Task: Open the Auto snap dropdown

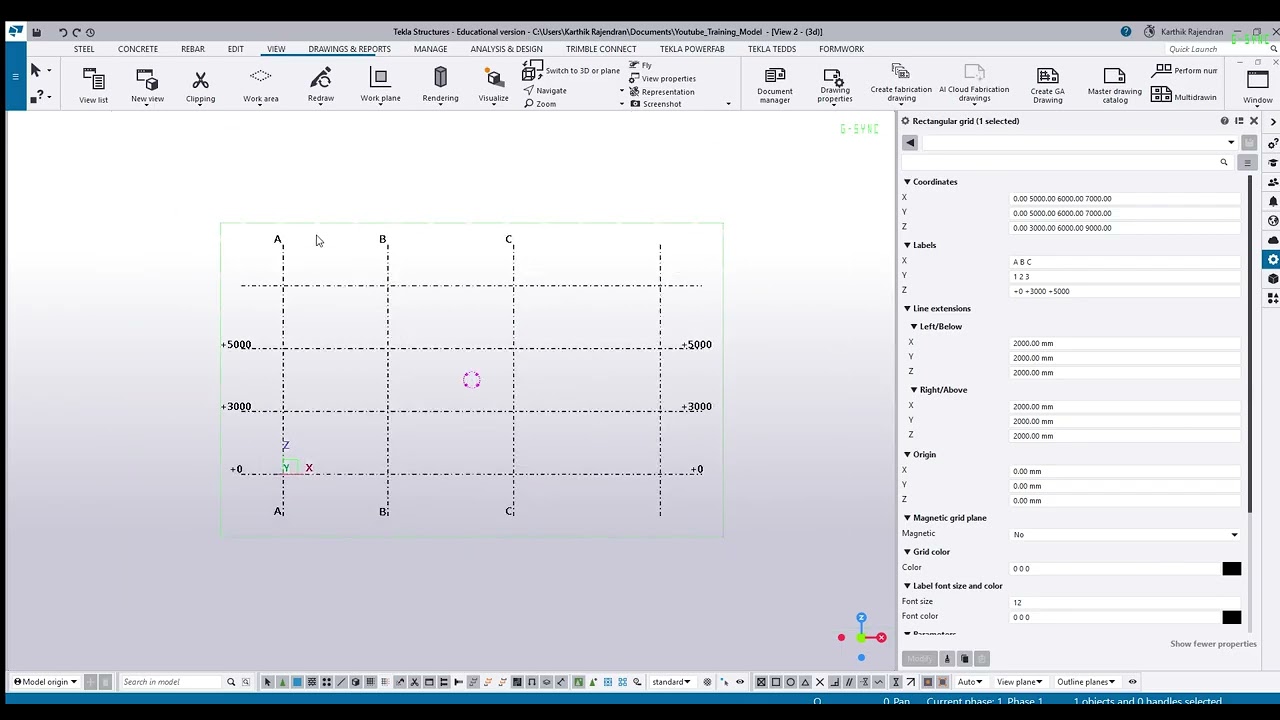Action: point(969,682)
